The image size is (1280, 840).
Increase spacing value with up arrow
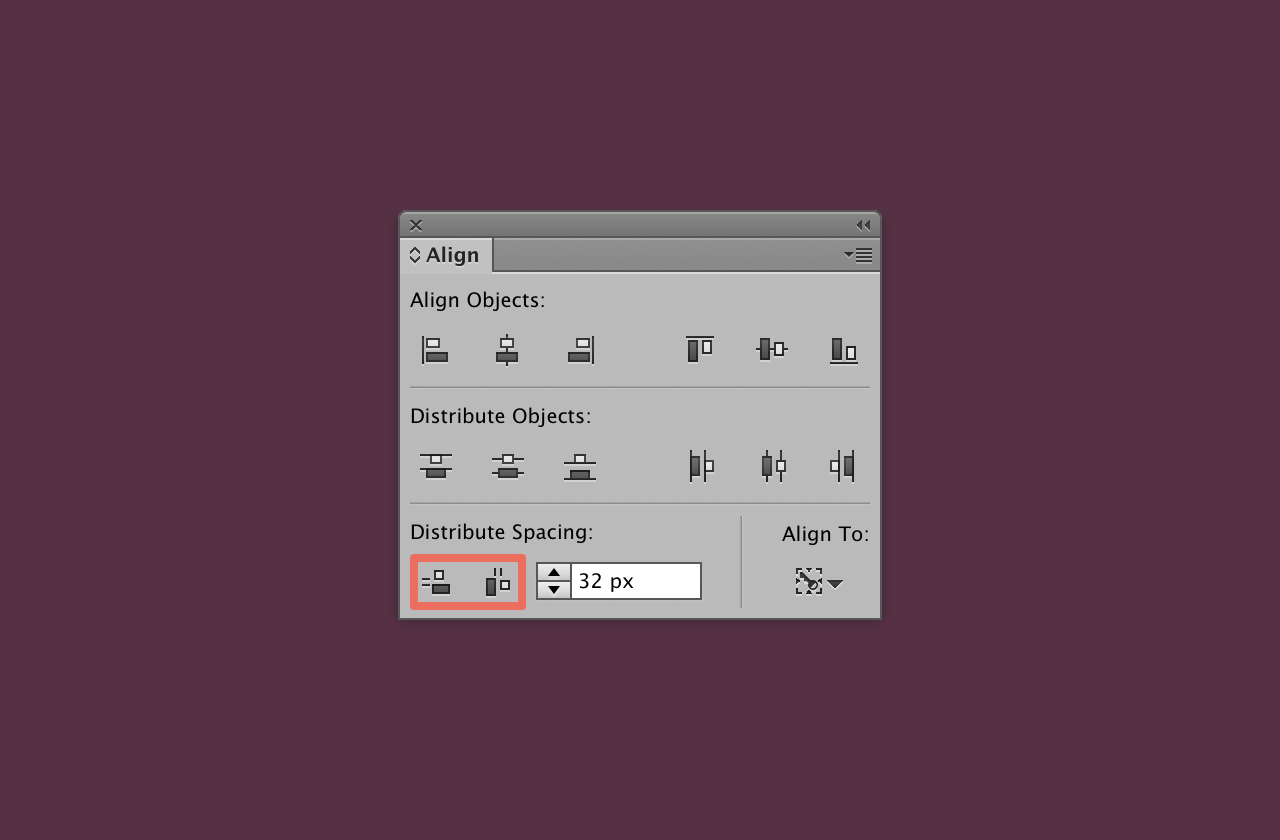click(554, 573)
